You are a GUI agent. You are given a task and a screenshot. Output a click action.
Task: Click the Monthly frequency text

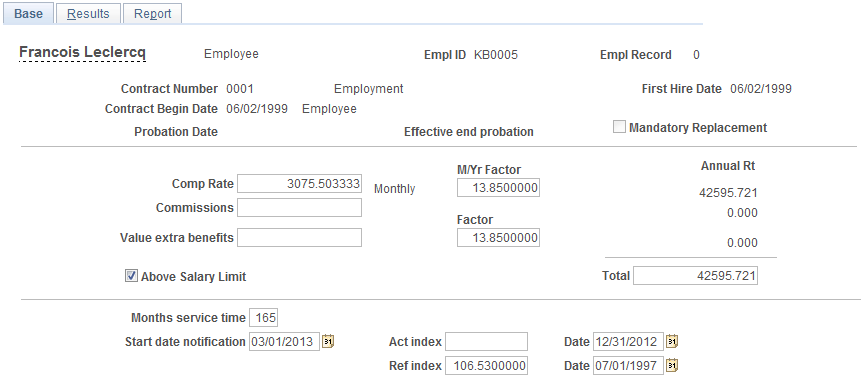click(394, 189)
